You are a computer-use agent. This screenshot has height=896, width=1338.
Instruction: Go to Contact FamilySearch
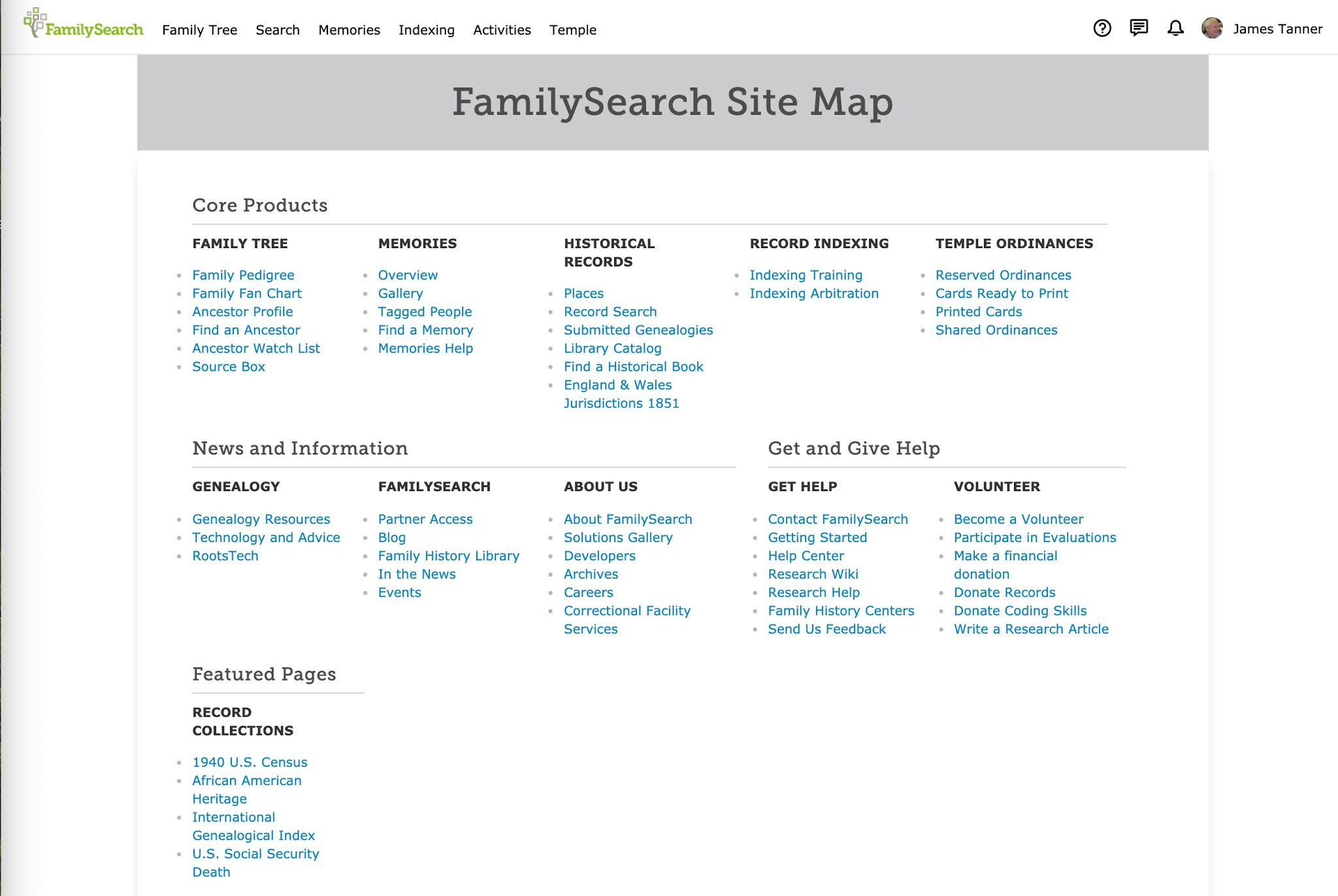pyautogui.click(x=838, y=519)
